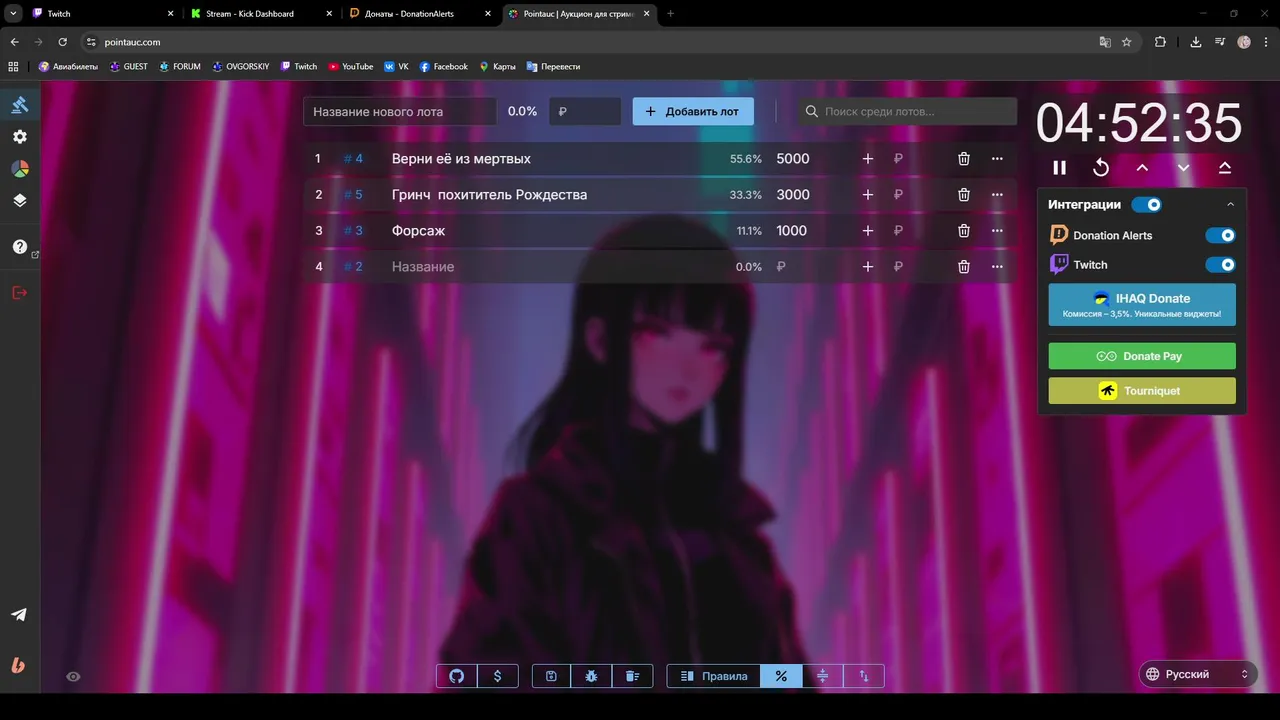Toggle the Интеграции master switch
This screenshot has height=720, width=1280.
(x=1147, y=205)
